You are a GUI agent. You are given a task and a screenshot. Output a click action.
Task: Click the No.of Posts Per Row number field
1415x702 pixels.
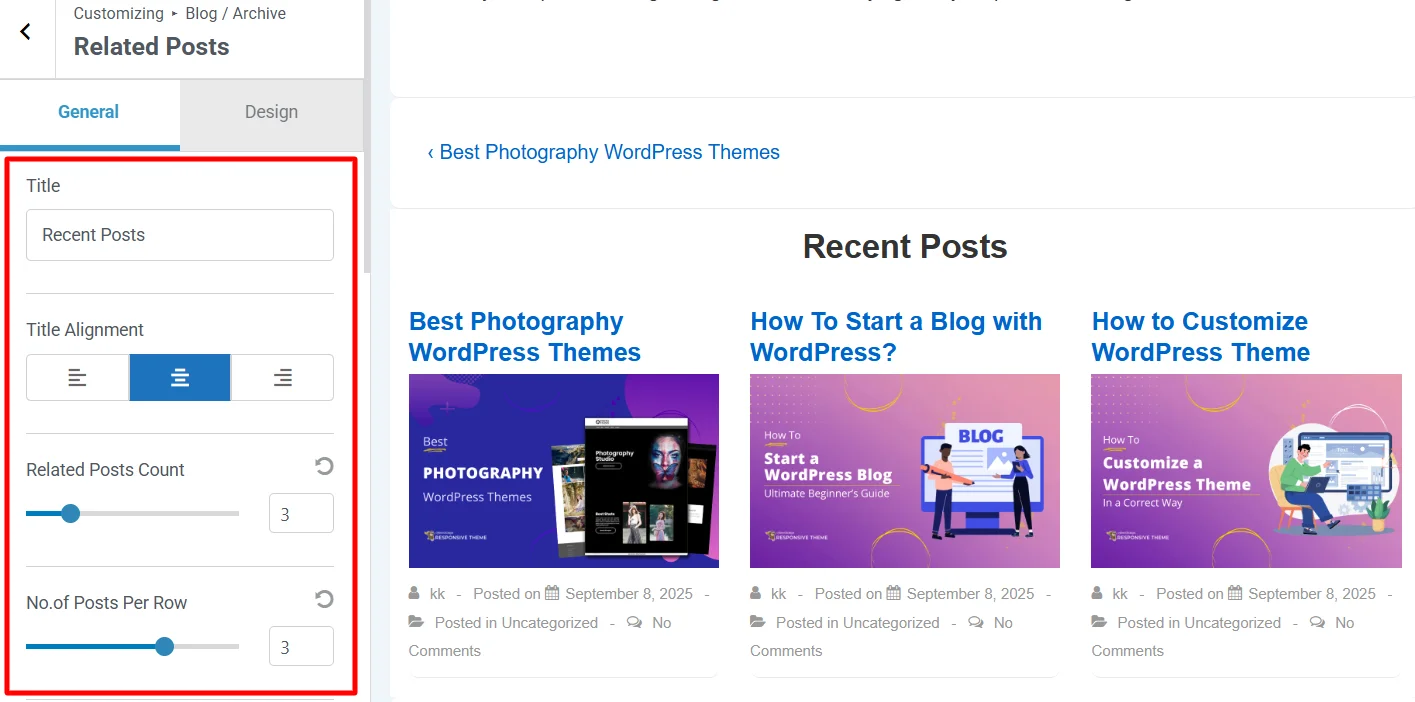point(301,647)
